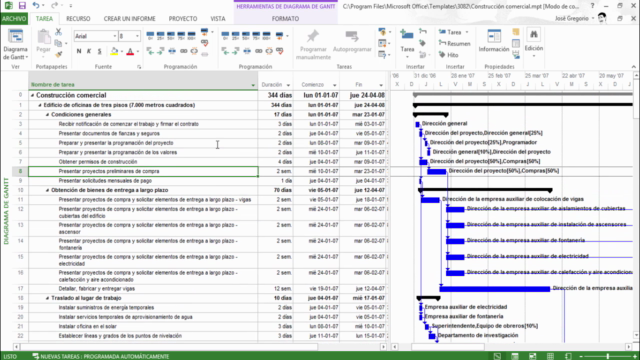Switch to the PROYECTO tab
The image size is (640, 360).
tap(183, 19)
